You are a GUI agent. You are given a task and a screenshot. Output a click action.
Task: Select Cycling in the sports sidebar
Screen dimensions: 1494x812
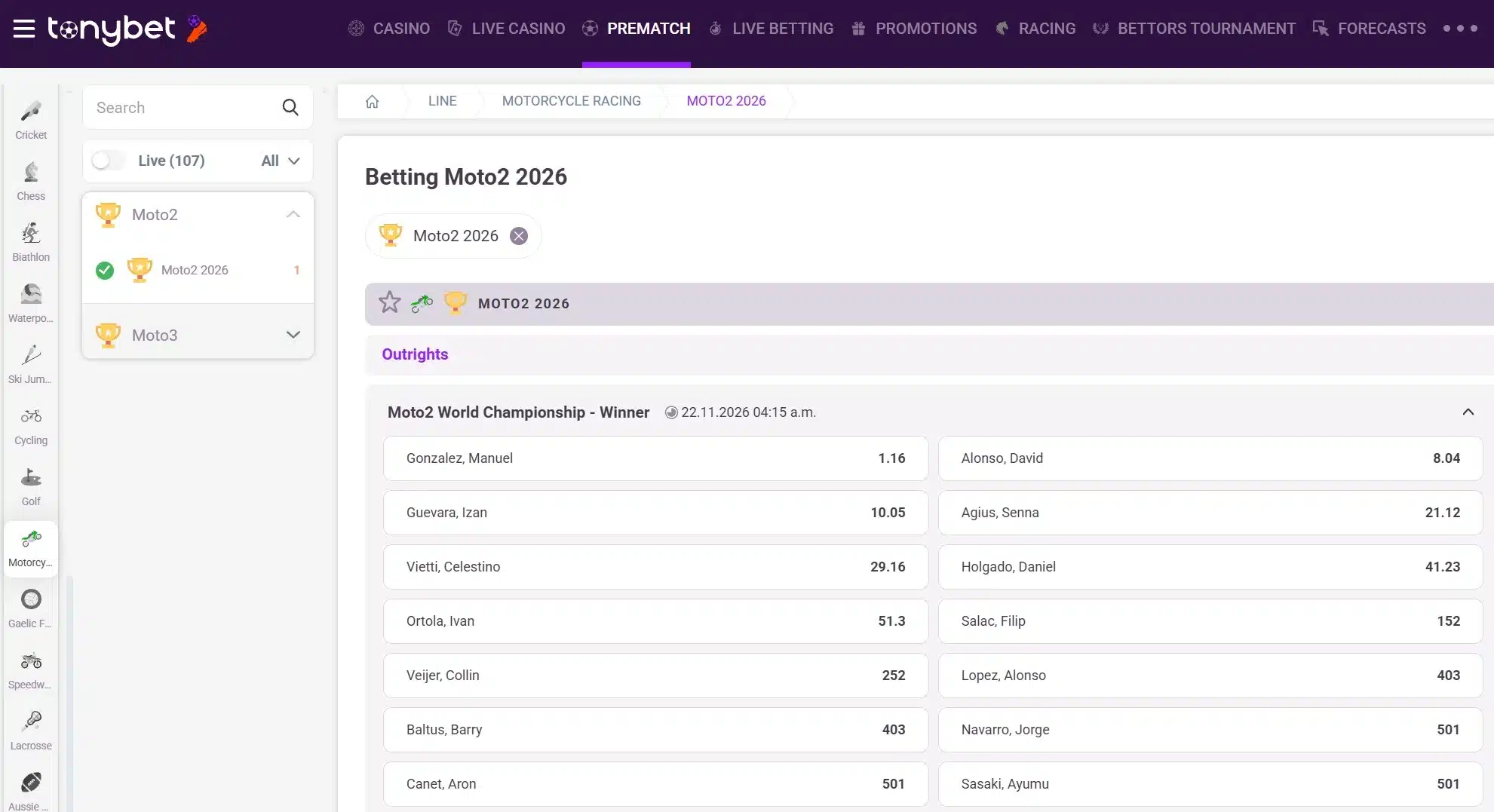(x=31, y=425)
